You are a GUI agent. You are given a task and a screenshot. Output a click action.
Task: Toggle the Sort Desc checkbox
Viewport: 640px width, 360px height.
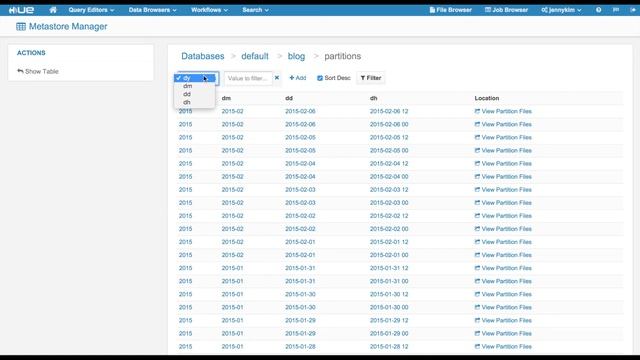pyautogui.click(x=320, y=78)
